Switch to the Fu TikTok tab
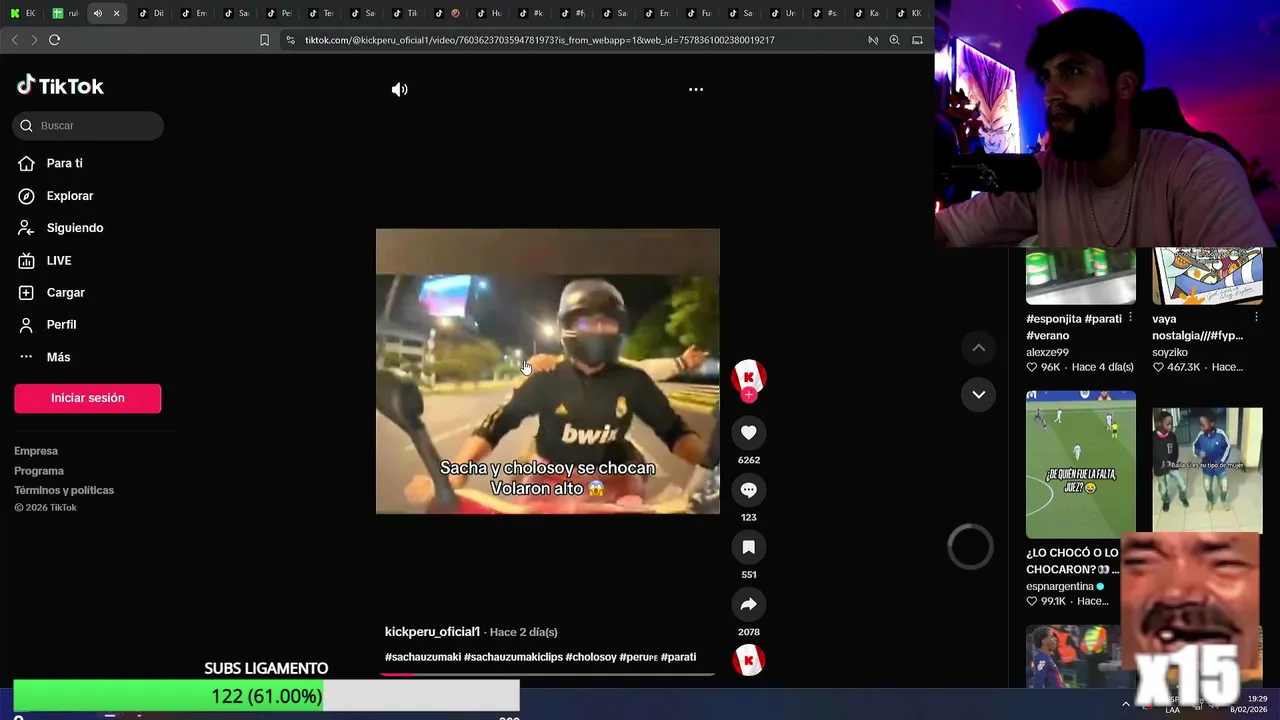 tap(698, 13)
